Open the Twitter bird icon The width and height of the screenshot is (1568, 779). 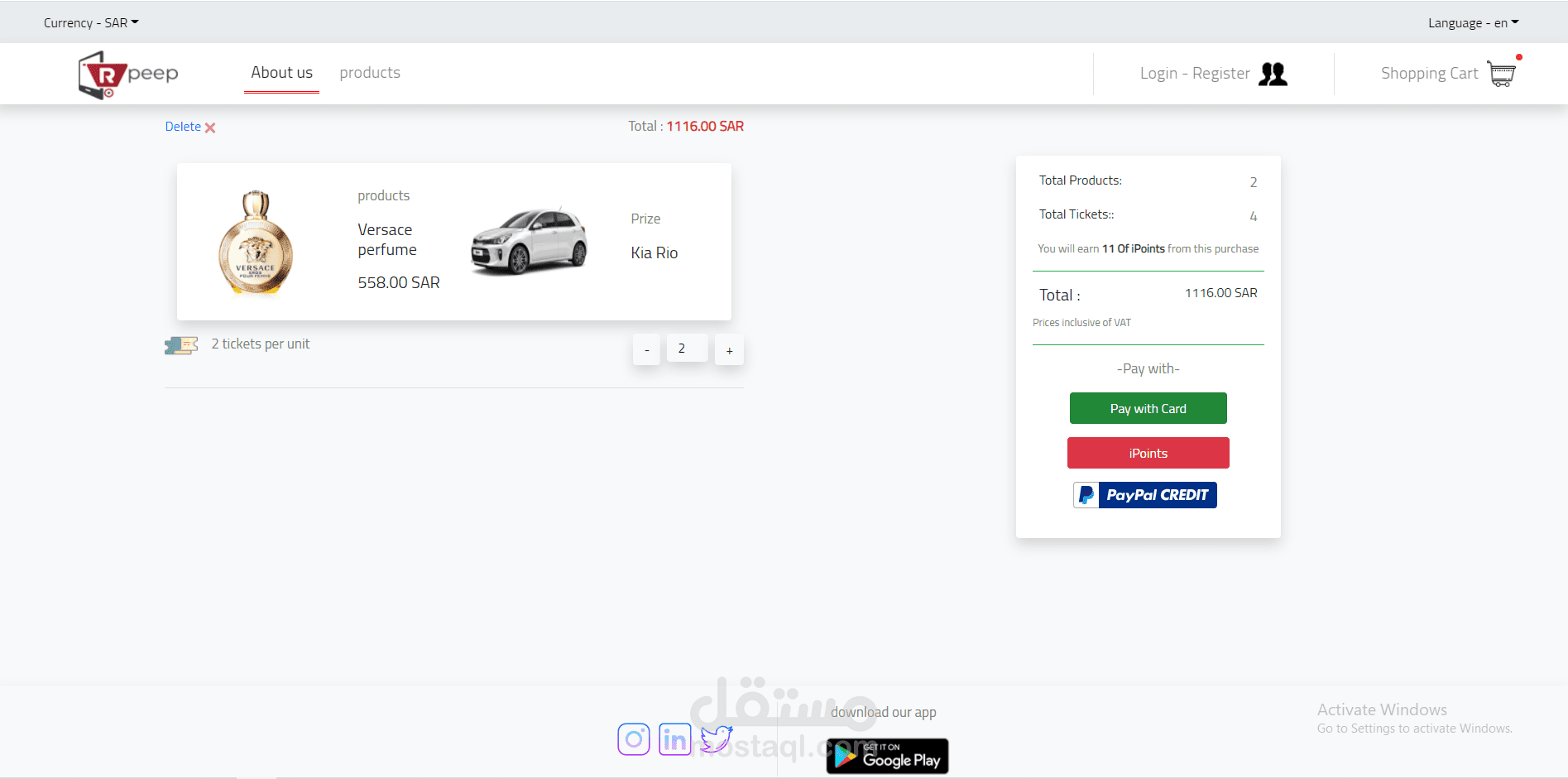point(717,738)
